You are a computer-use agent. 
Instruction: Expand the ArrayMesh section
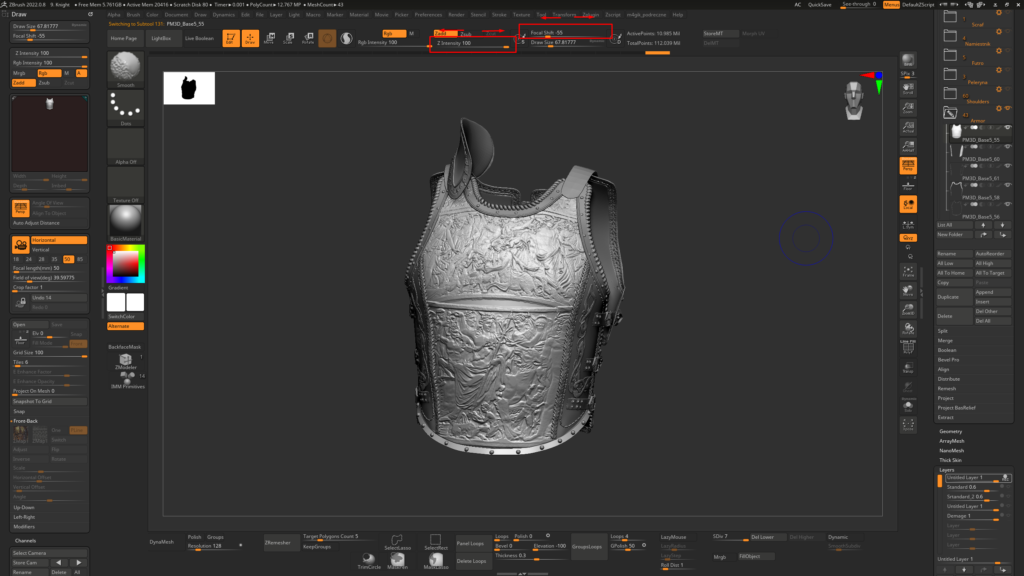click(952, 441)
